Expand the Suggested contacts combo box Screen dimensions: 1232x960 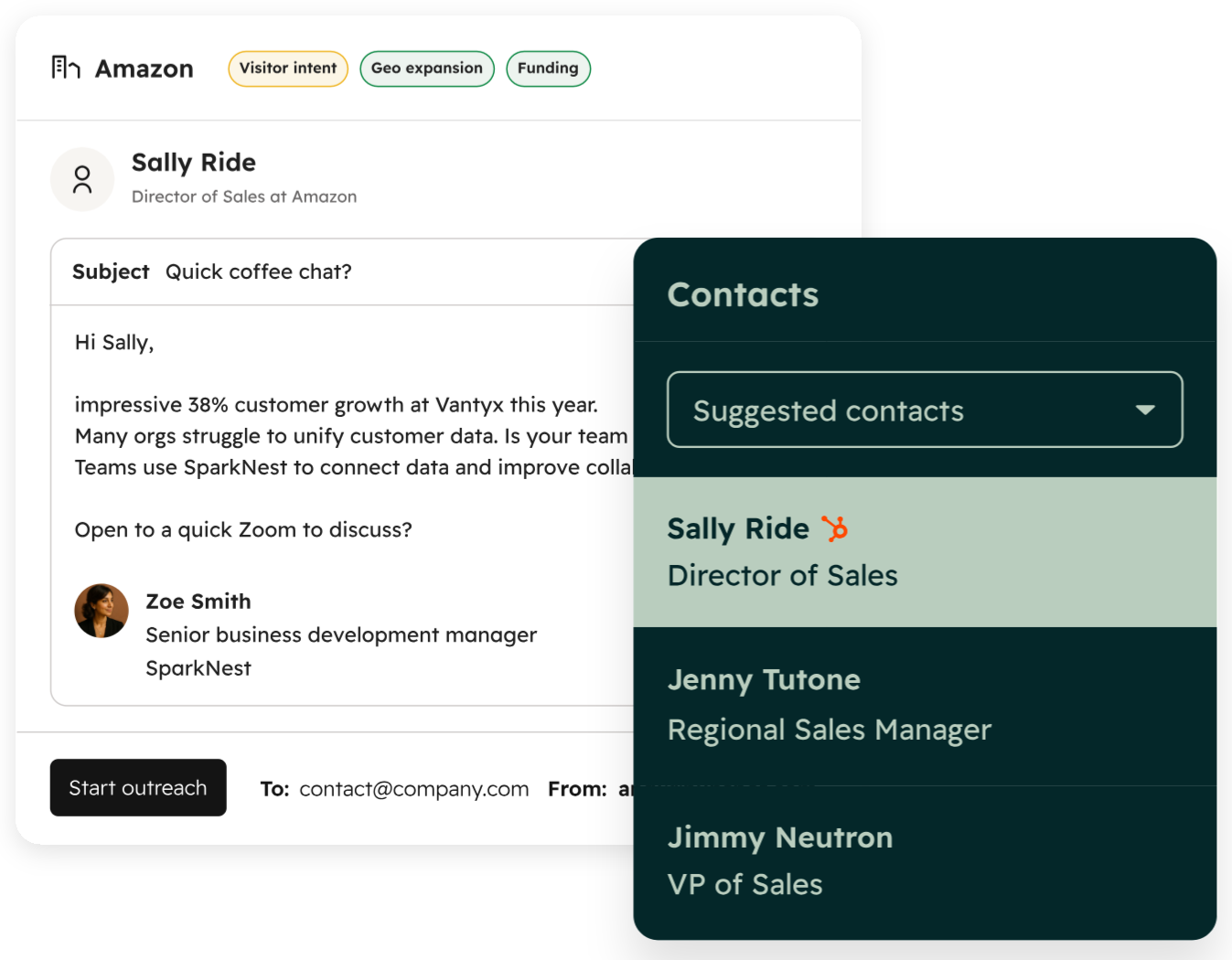pos(925,410)
